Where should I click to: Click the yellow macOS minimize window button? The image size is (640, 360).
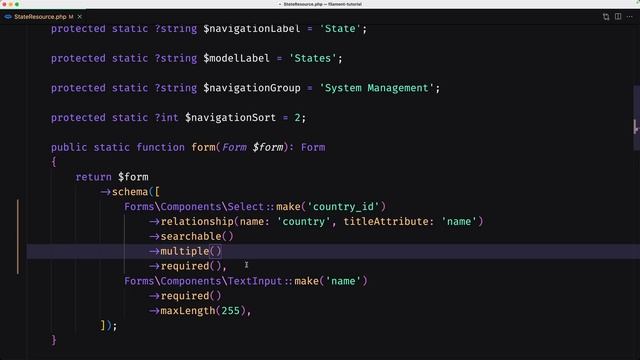click(x=11, y=4)
